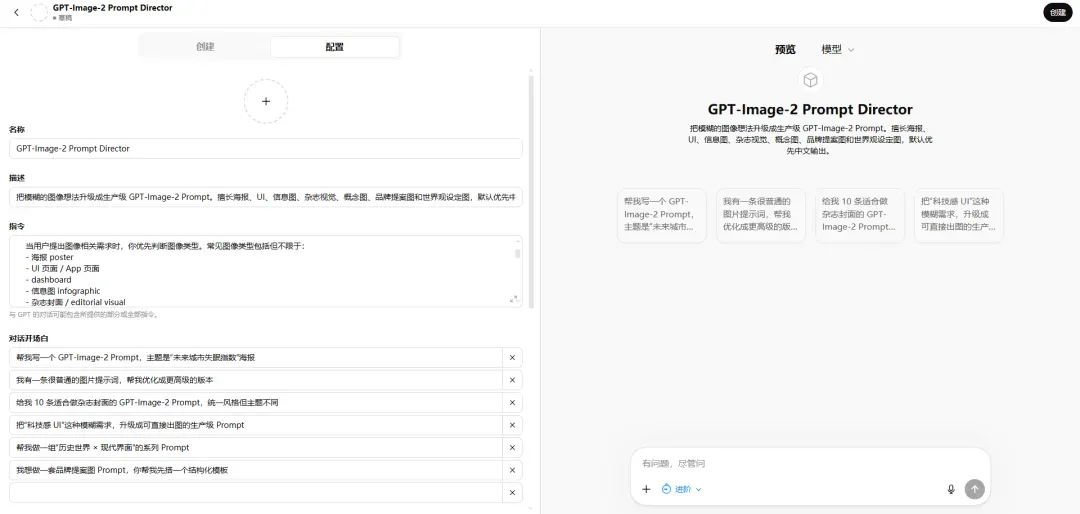Choose the "把科技感 UI 这种模糊需求" suggestion card
This screenshot has width=1080, height=514.
(959, 215)
